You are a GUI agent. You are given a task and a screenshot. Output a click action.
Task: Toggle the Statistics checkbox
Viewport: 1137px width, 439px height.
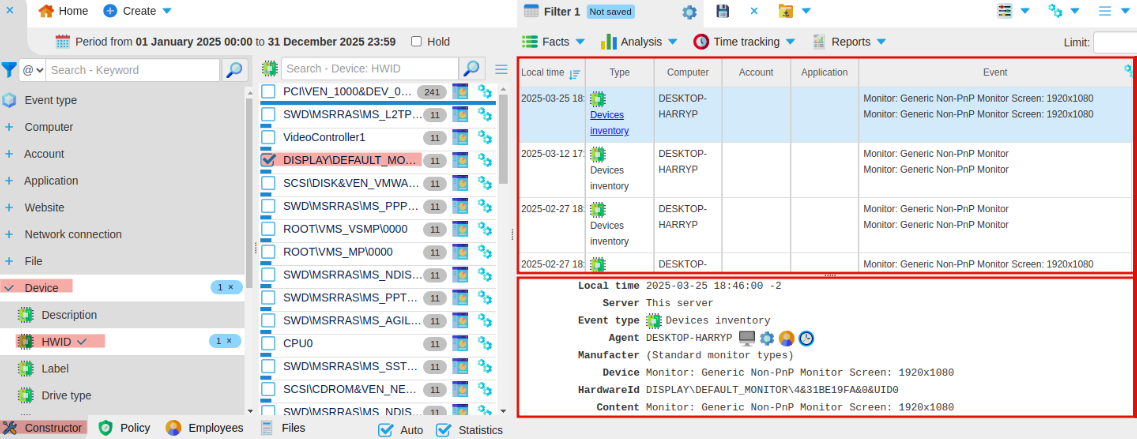[444, 430]
